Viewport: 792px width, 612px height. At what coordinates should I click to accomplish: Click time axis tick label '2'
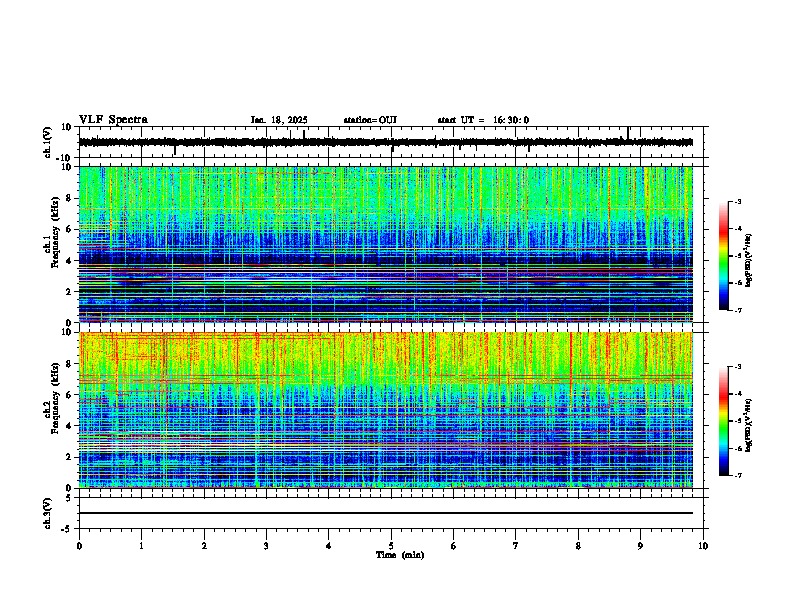tap(204, 546)
